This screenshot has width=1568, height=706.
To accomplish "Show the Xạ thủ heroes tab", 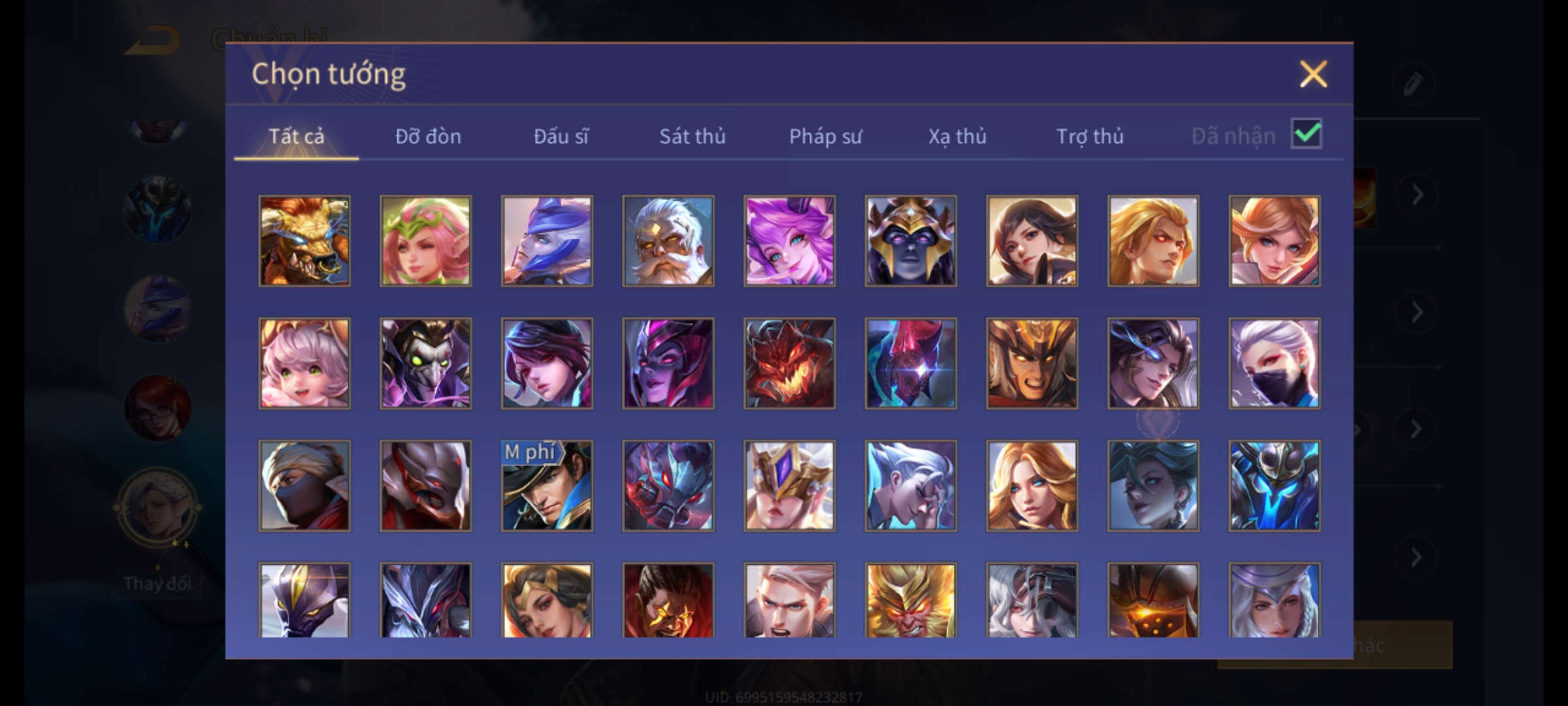I will pos(957,136).
